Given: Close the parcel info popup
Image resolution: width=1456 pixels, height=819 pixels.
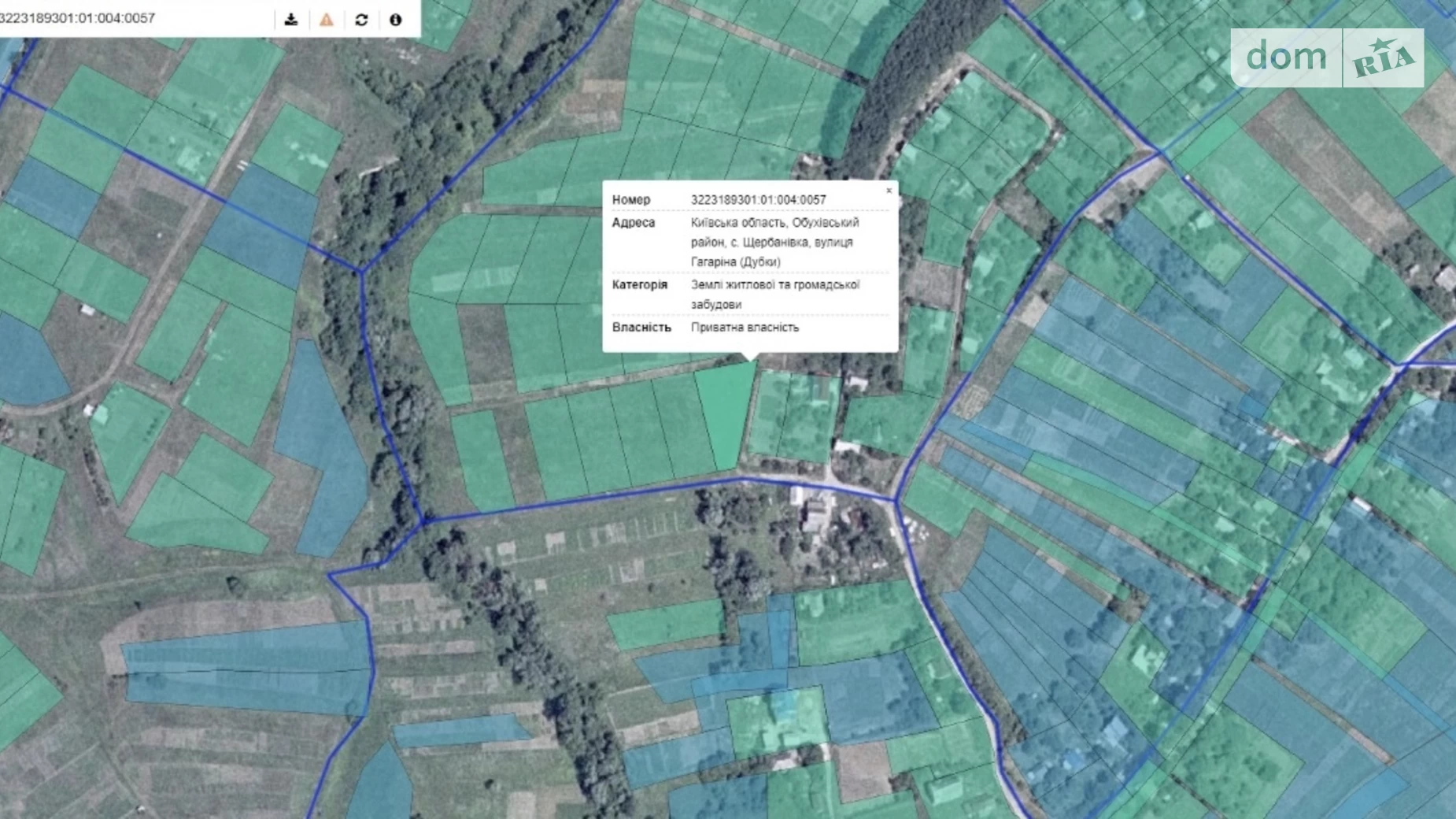Looking at the screenshot, I should click(x=889, y=191).
